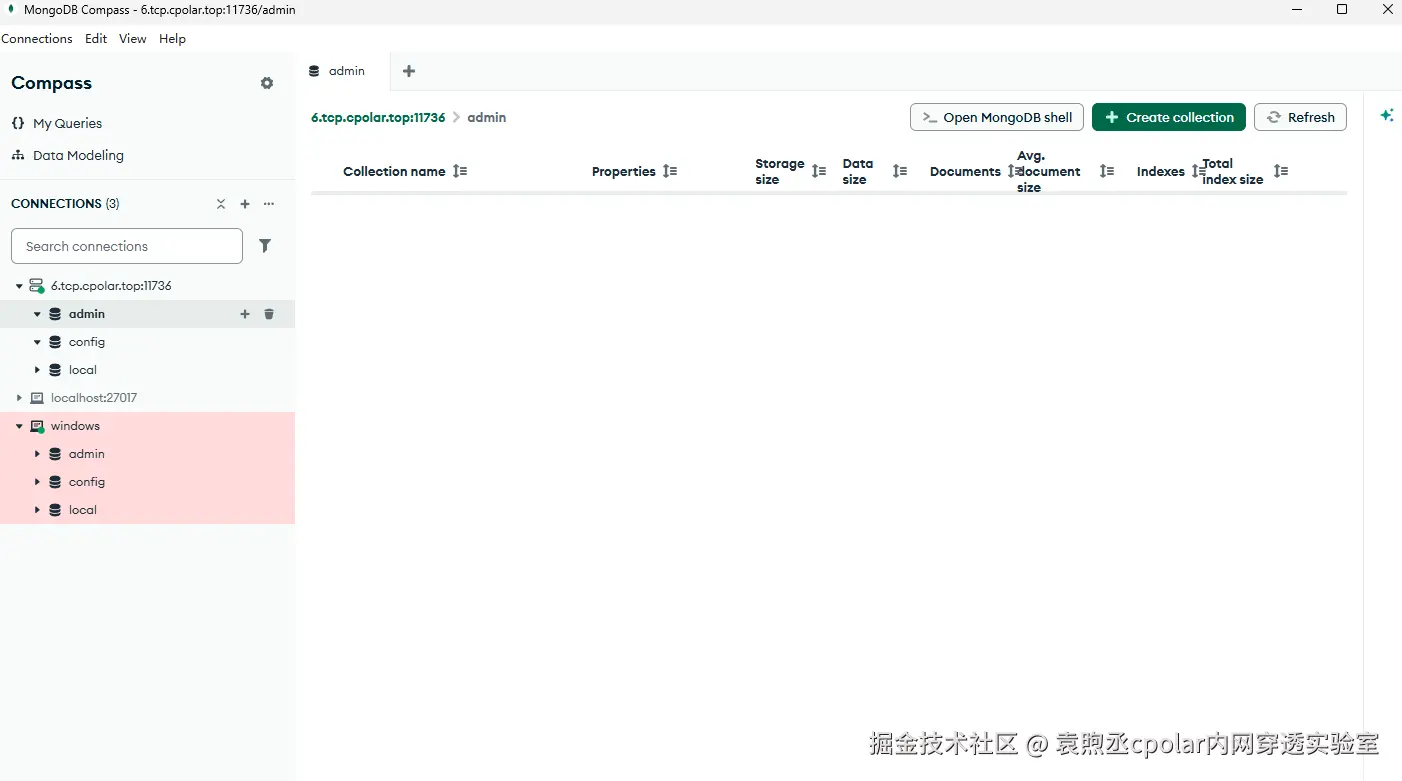Sort by Total index size icon
Screen dimensions: 1402x781
tap(1281, 171)
